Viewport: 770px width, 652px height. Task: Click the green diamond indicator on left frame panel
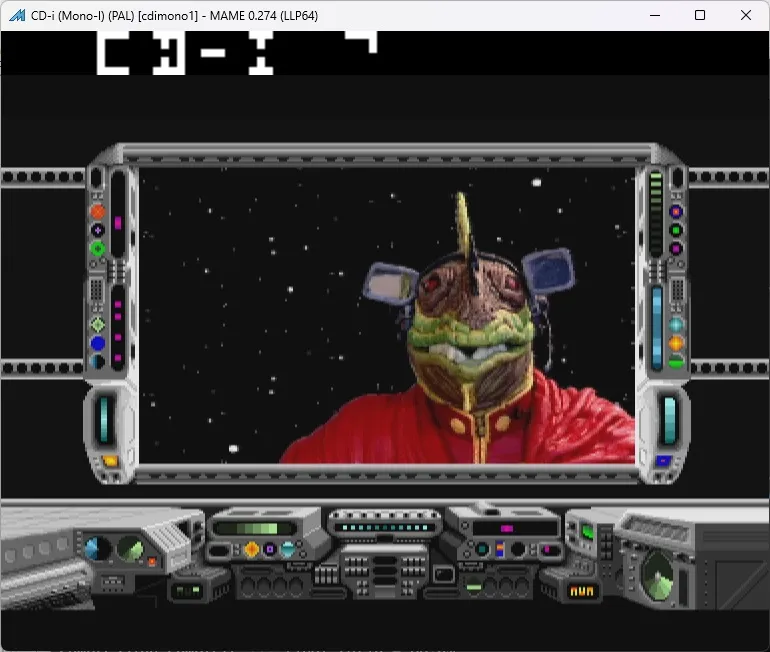click(x=98, y=324)
